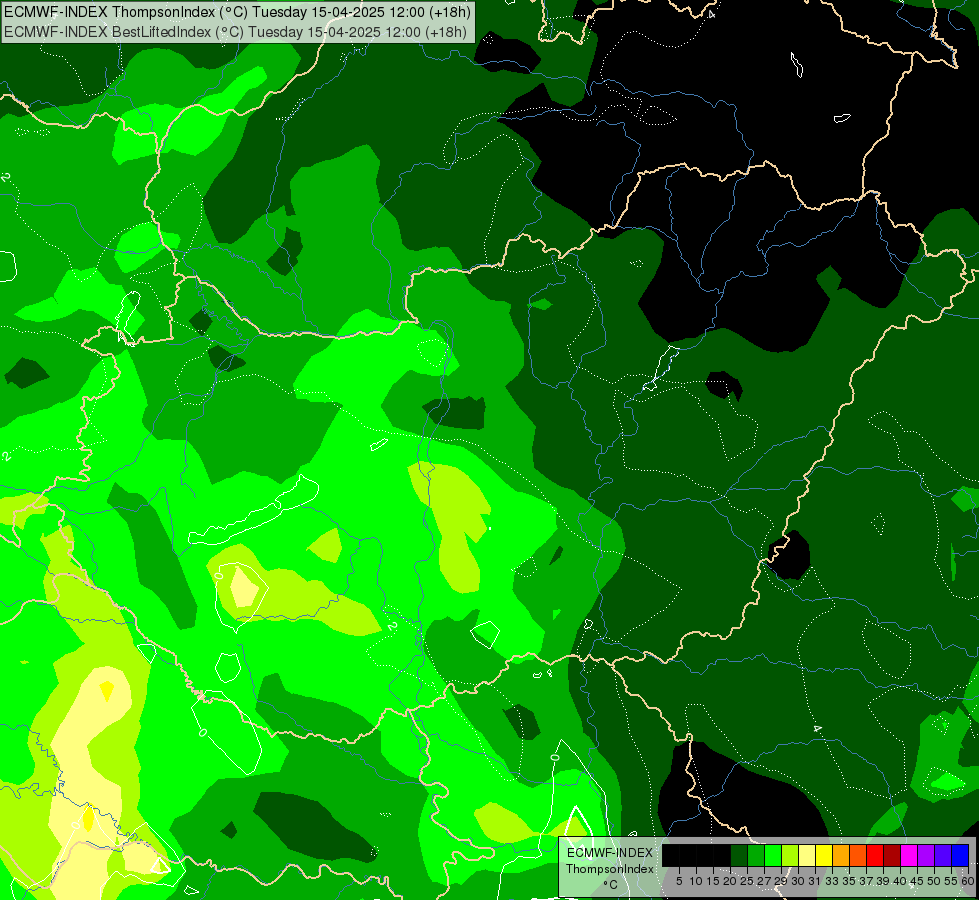Click the legend value '39'
Image resolution: width=979 pixels, height=900 pixels.
click(x=883, y=881)
